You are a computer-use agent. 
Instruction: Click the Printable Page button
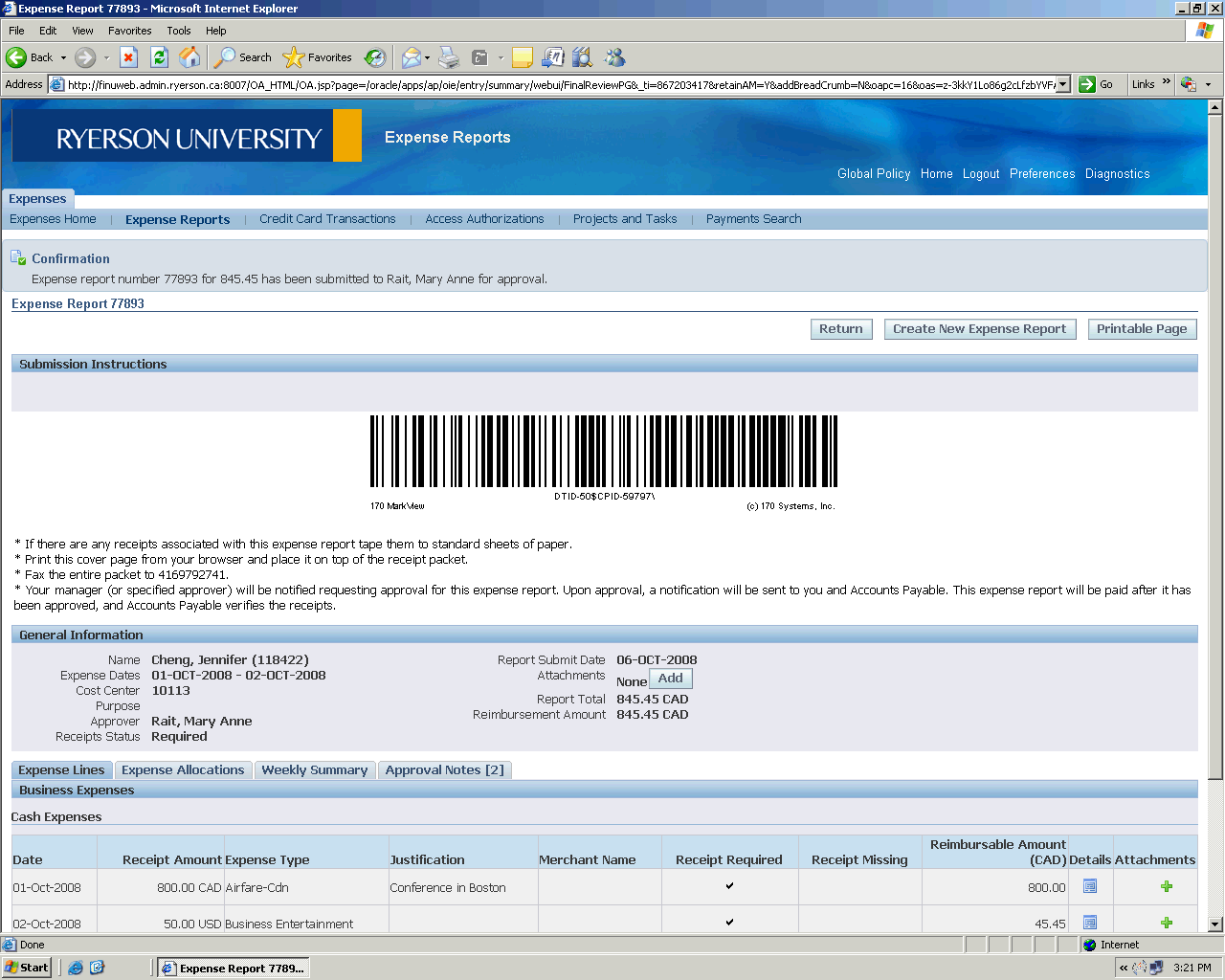(x=1141, y=329)
